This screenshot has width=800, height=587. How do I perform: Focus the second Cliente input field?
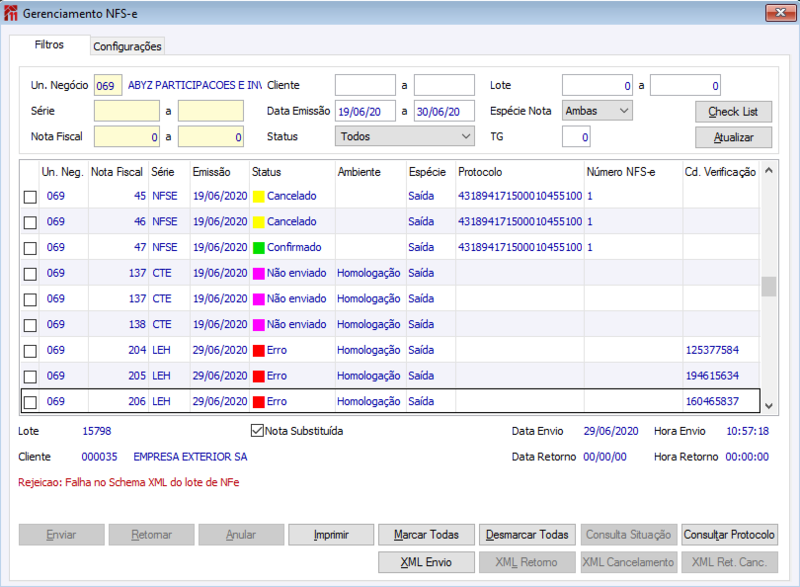pyautogui.click(x=444, y=85)
